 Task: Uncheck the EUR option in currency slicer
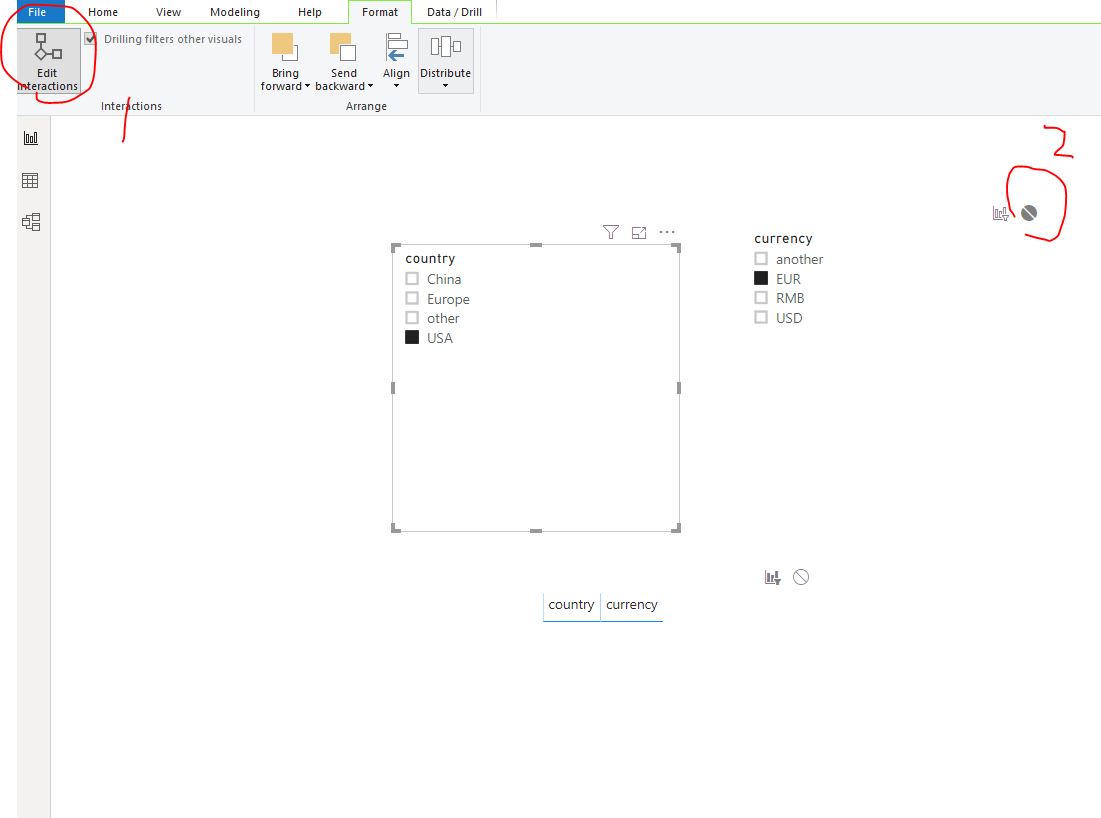pyautogui.click(x=761, y=278)
